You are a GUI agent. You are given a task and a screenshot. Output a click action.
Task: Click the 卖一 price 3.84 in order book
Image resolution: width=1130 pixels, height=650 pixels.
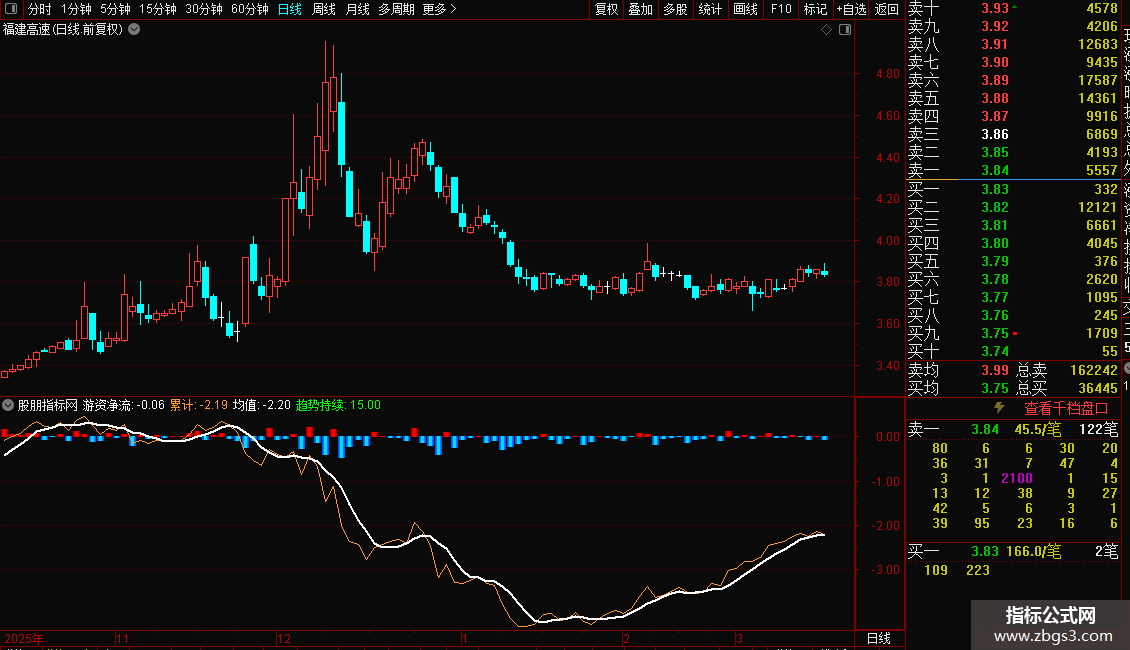[995, 171]
